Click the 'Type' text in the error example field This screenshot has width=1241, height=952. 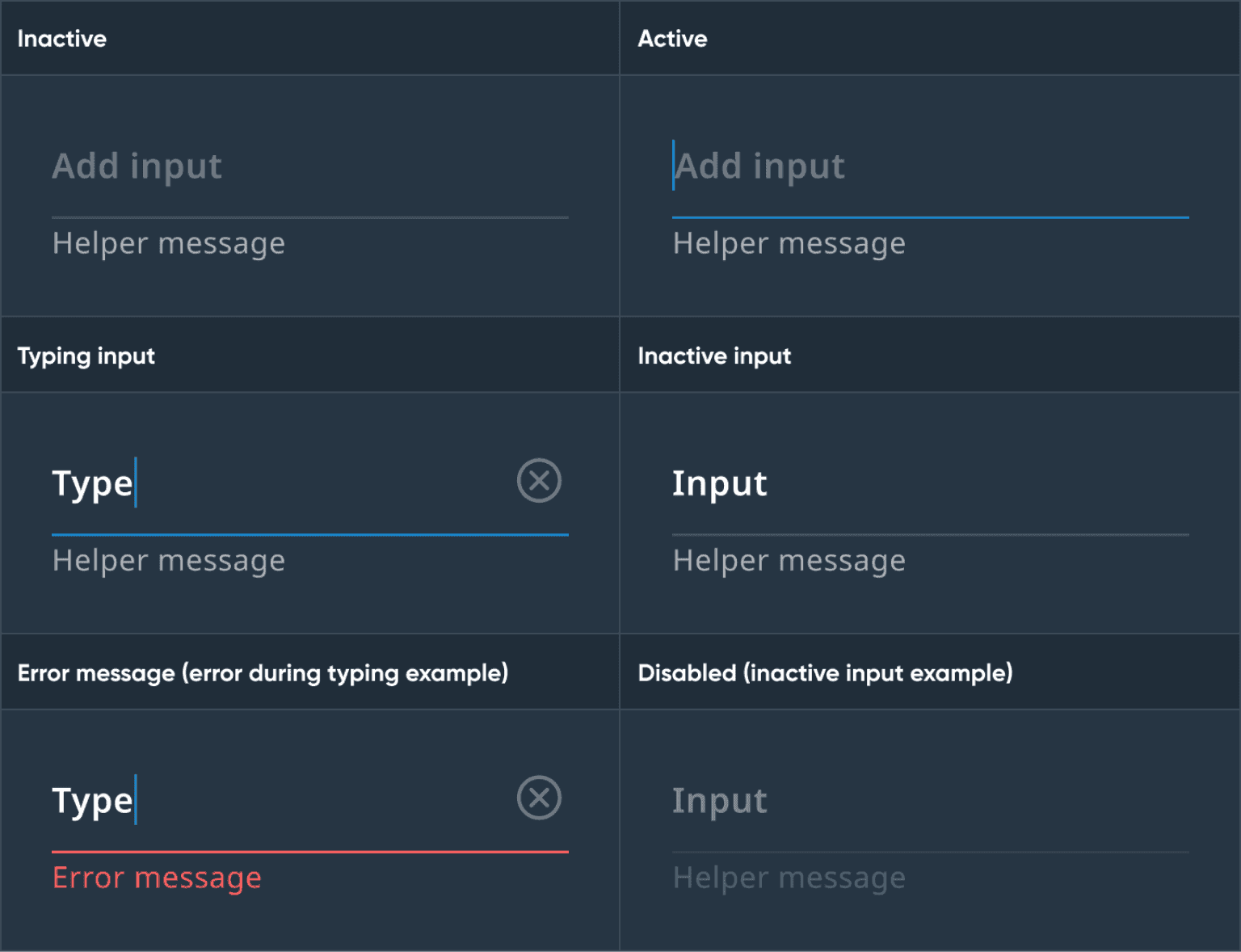(x=92, y=801)
